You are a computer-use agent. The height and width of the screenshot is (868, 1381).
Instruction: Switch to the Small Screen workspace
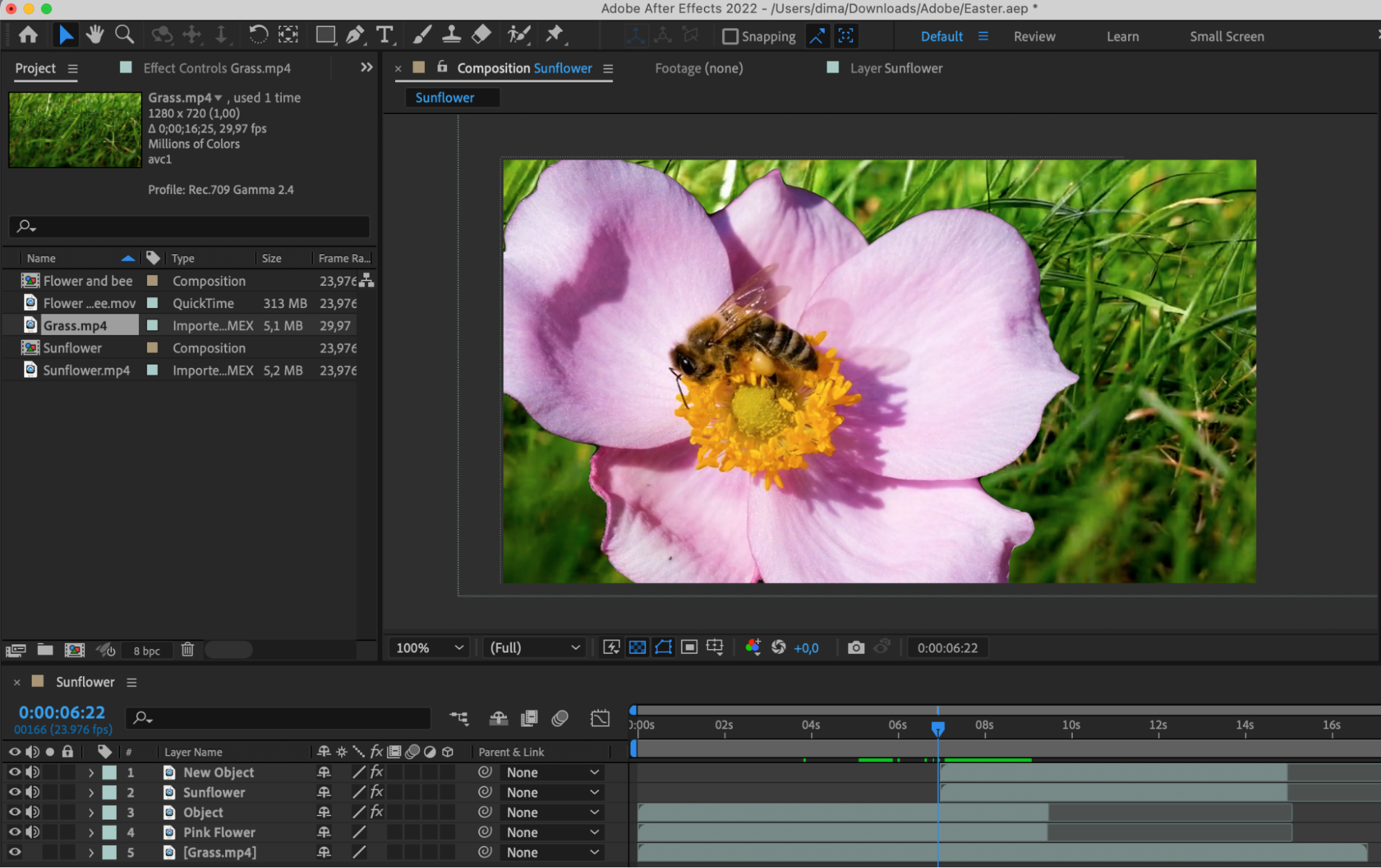(1227, 37)
